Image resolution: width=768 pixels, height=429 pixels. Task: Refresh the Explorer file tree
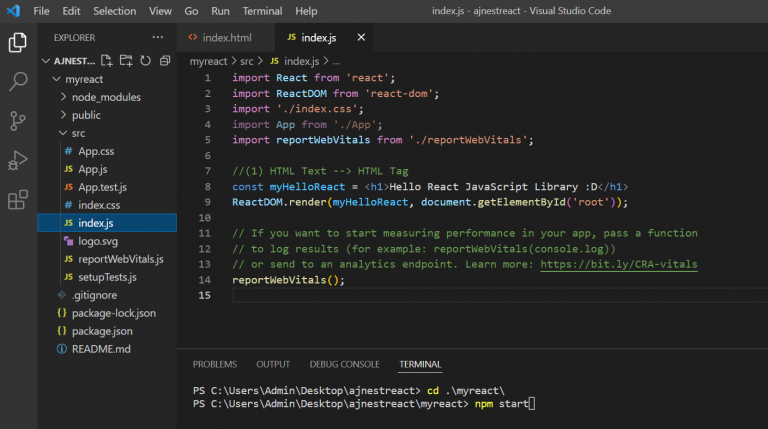click(144, 61)
